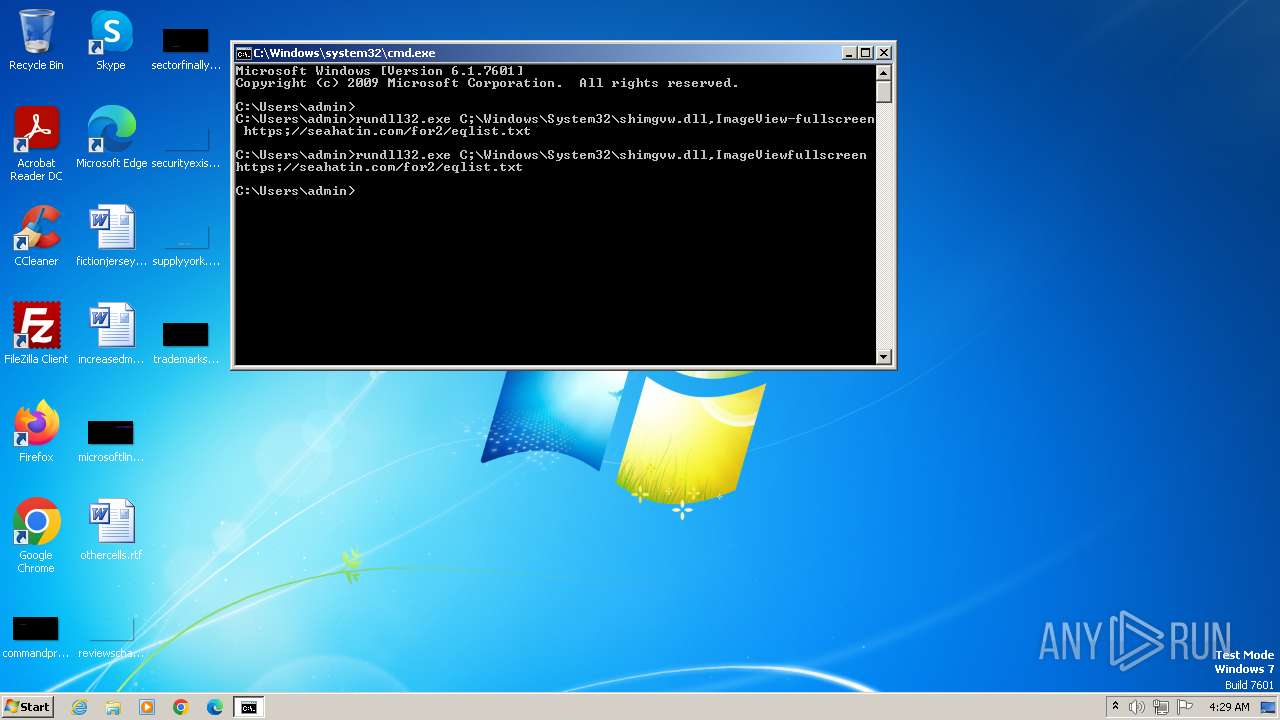Viewport: 1280px width, 720px height.
Task: Open Acrobat Reader DC shortcut
Action: tap(36, 144)
